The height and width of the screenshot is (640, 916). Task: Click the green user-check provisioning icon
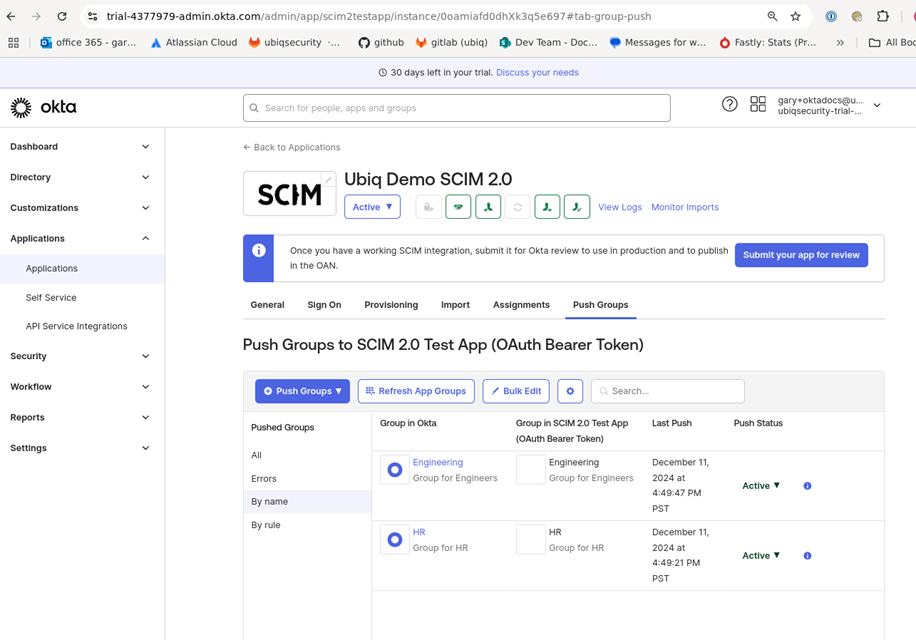[577, 207]
